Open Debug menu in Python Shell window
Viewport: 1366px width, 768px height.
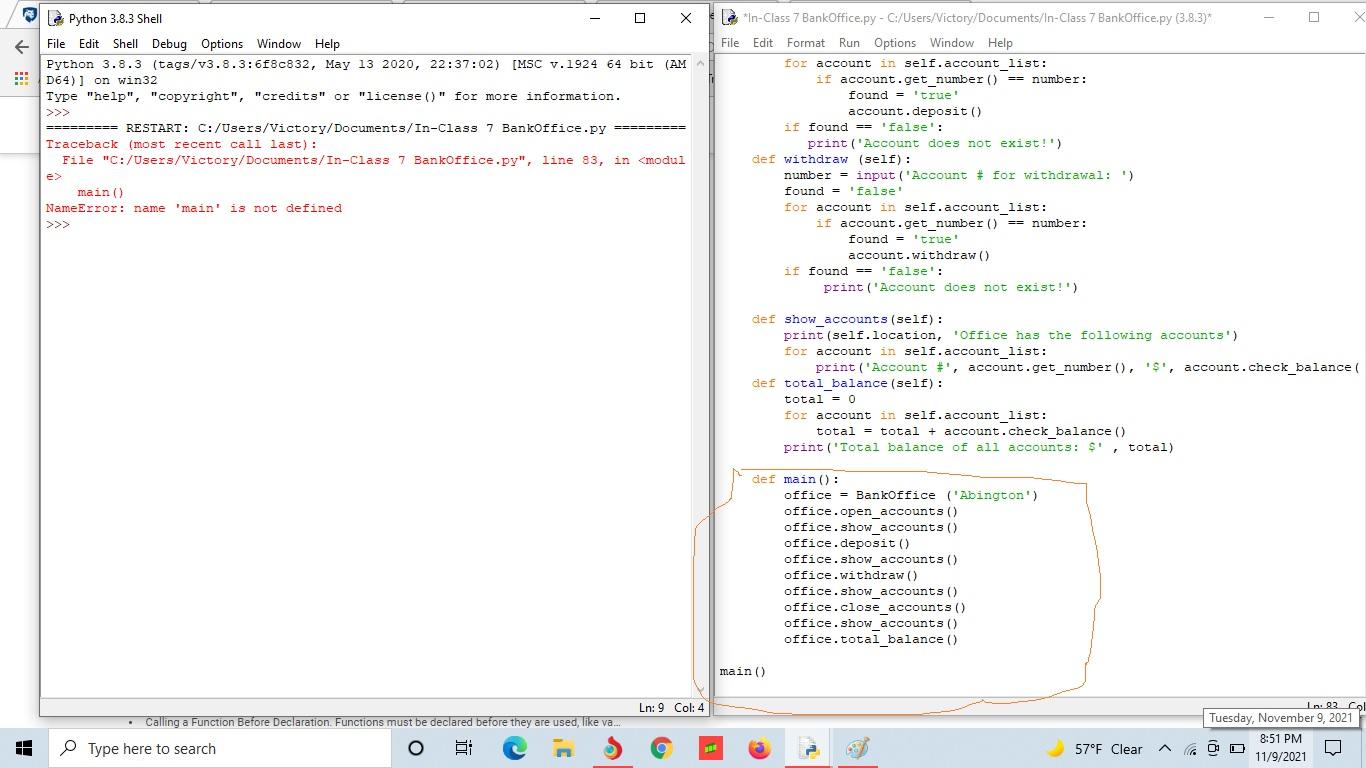[169, 44]
